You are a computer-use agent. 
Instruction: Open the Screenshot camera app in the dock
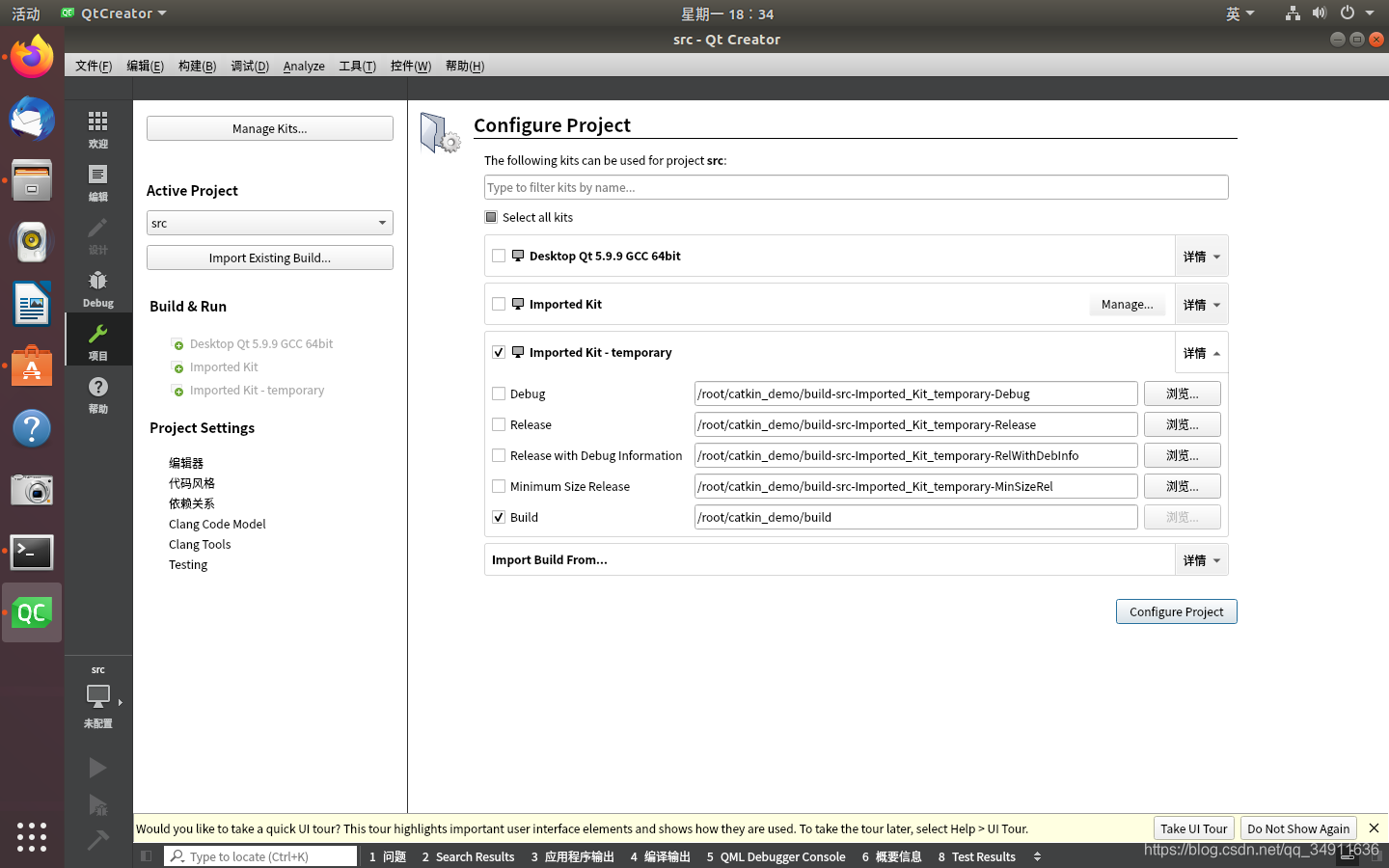pos(32,490)
